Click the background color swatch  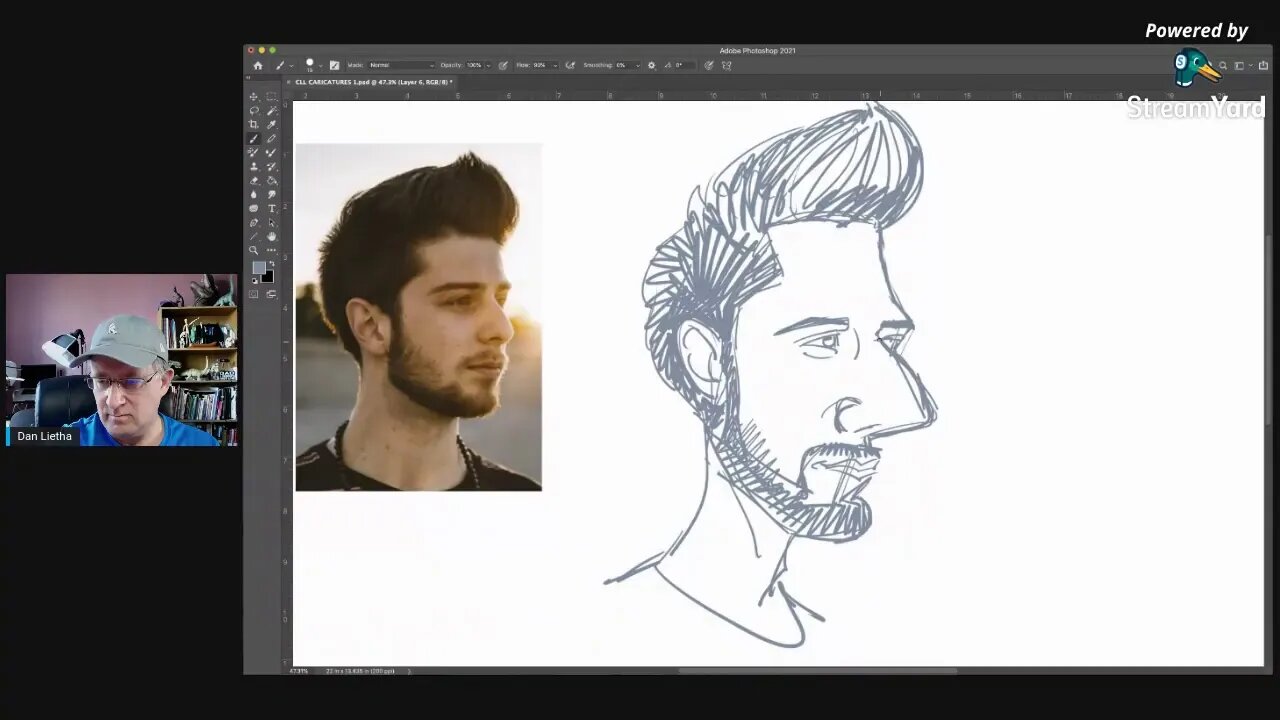267,277
